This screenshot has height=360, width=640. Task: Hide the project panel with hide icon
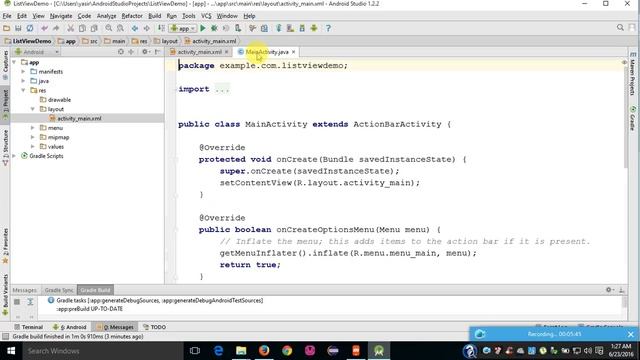point(158,52)
